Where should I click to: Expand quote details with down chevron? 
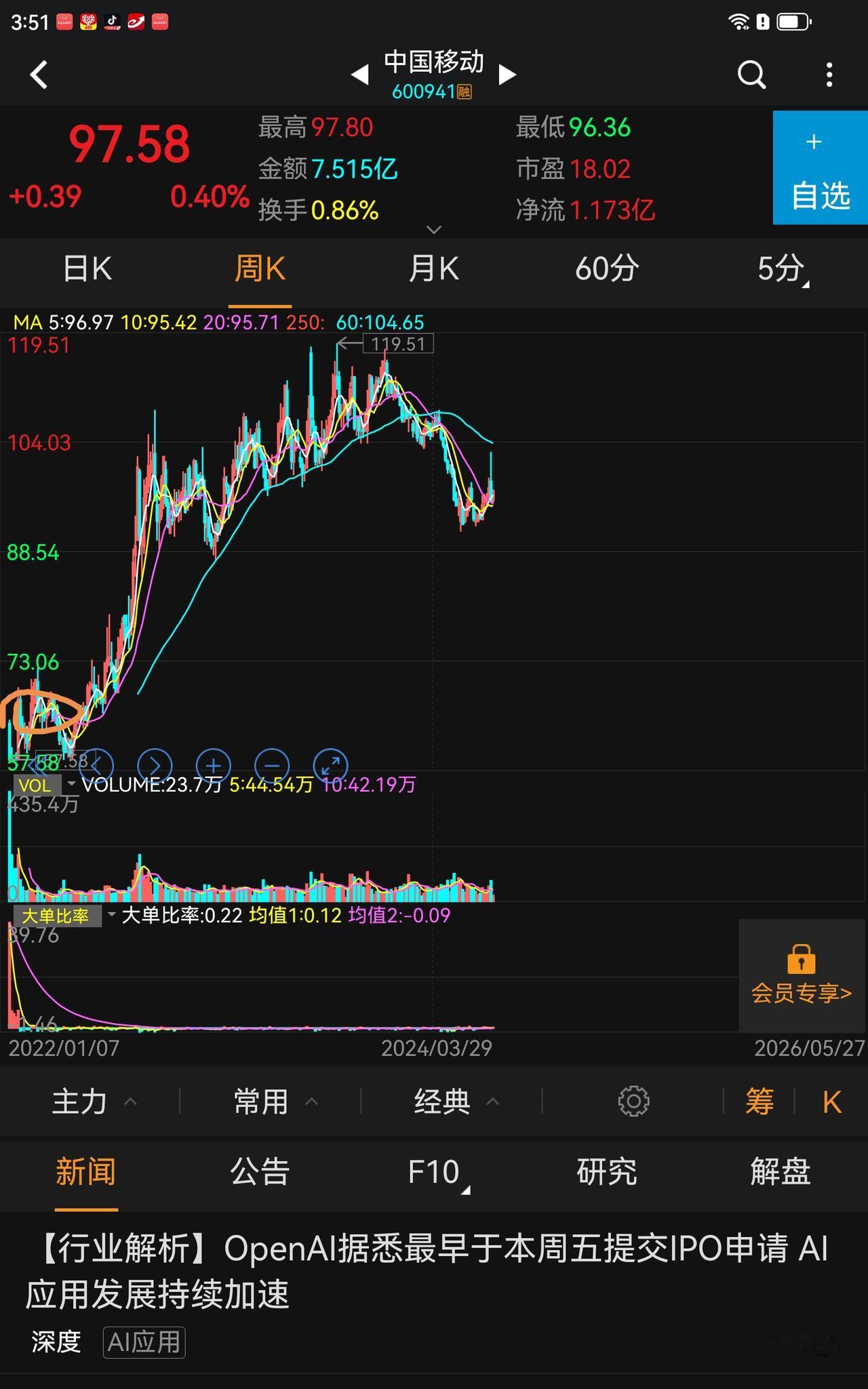click(434, 230)
